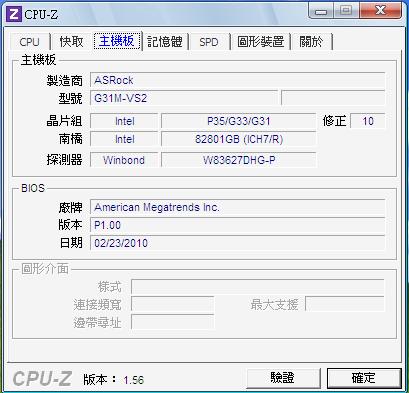
Task: Click the P35/G33/G31 chipset field
Action: [238, 121]
